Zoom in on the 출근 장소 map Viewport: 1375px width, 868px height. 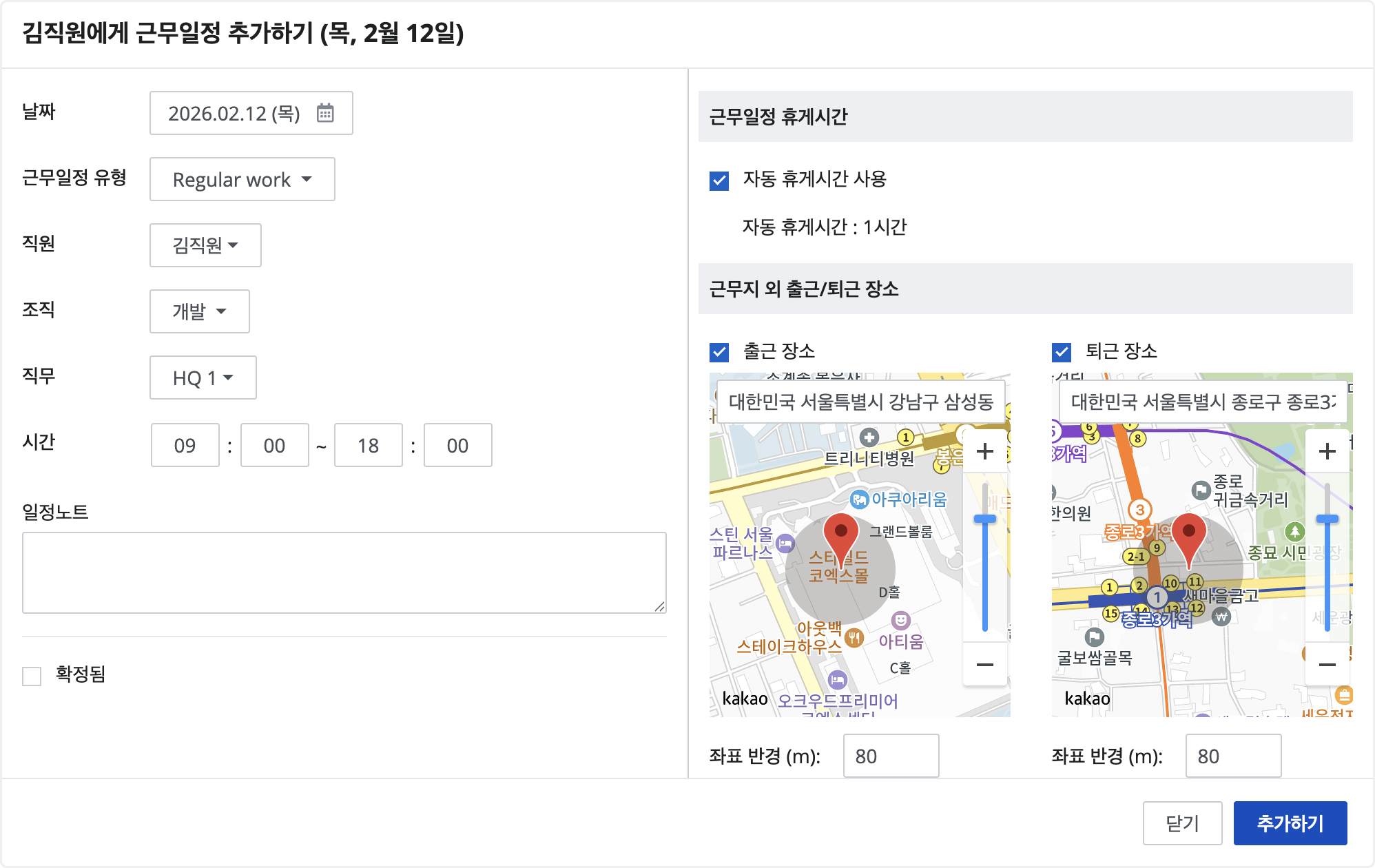985,451
